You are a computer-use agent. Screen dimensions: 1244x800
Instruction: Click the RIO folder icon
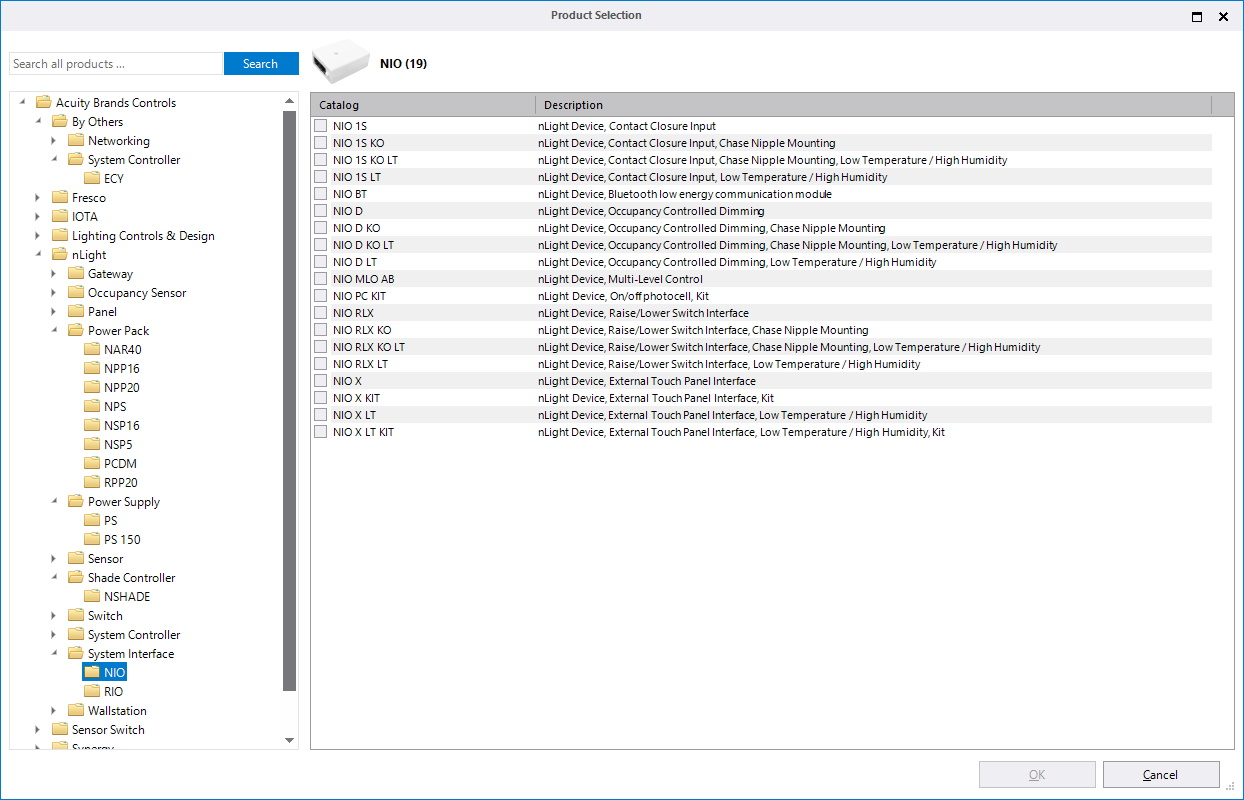[x=92, y=692]
